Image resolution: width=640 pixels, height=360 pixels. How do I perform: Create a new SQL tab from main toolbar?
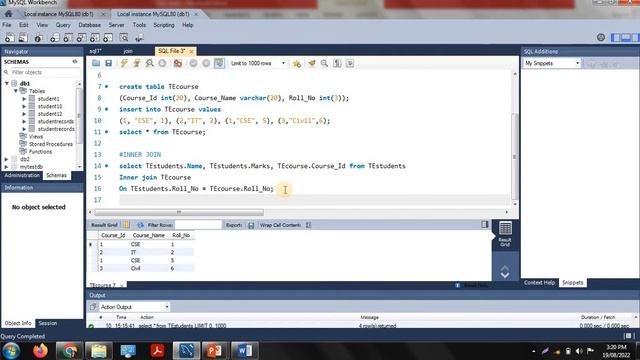[x=9, y=38]
